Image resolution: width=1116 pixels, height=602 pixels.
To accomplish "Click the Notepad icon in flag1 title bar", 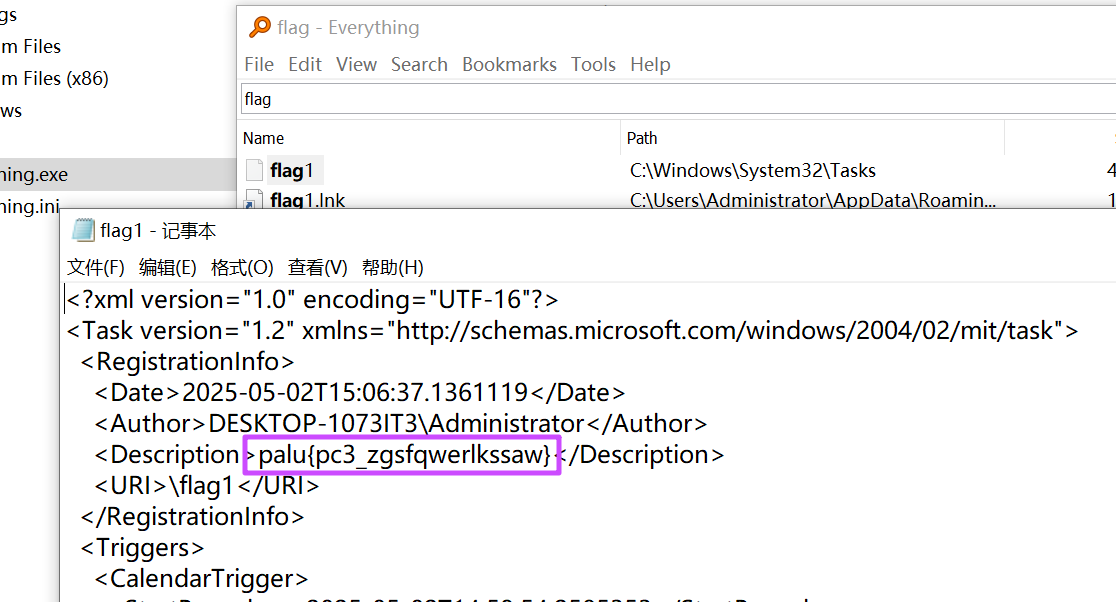I will [83, 231].
